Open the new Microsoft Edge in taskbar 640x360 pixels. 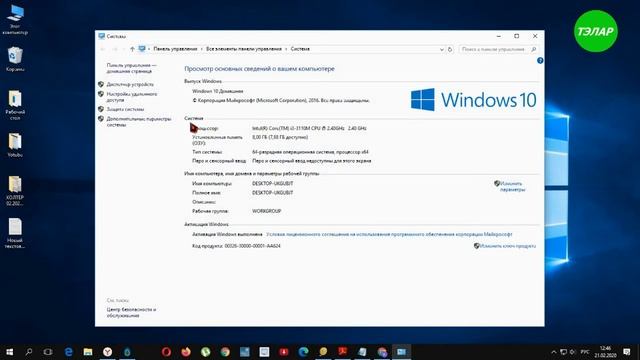coord(303,351)
